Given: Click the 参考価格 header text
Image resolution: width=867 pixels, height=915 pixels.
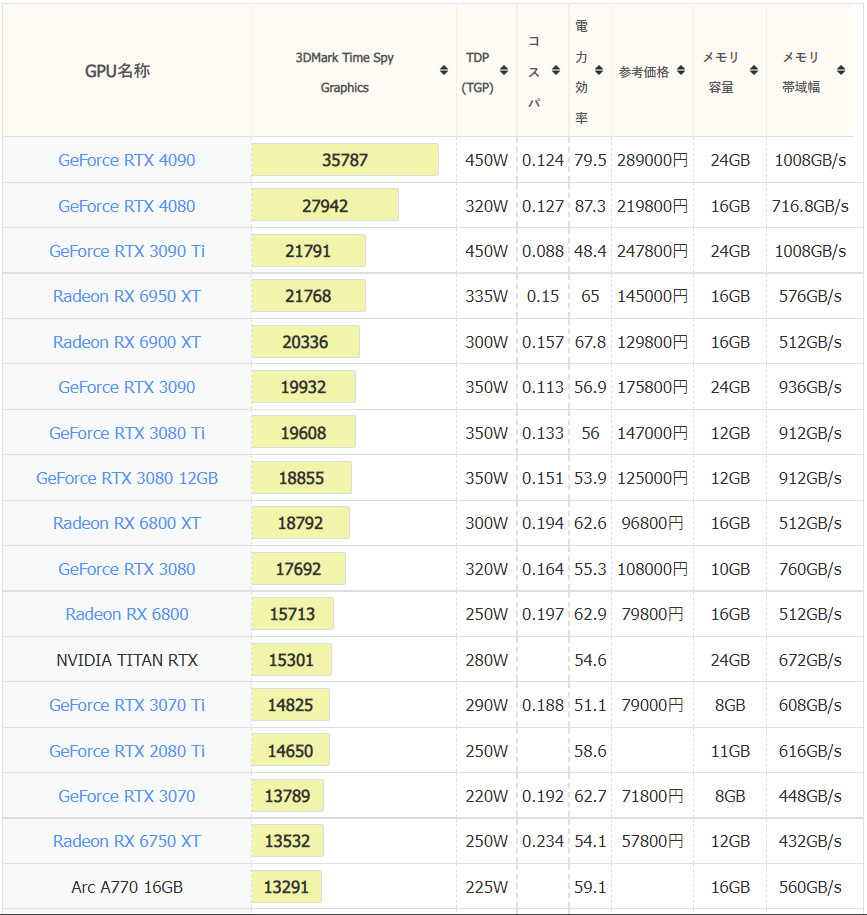Looking at the screenshot, I should tap(644, 72).
